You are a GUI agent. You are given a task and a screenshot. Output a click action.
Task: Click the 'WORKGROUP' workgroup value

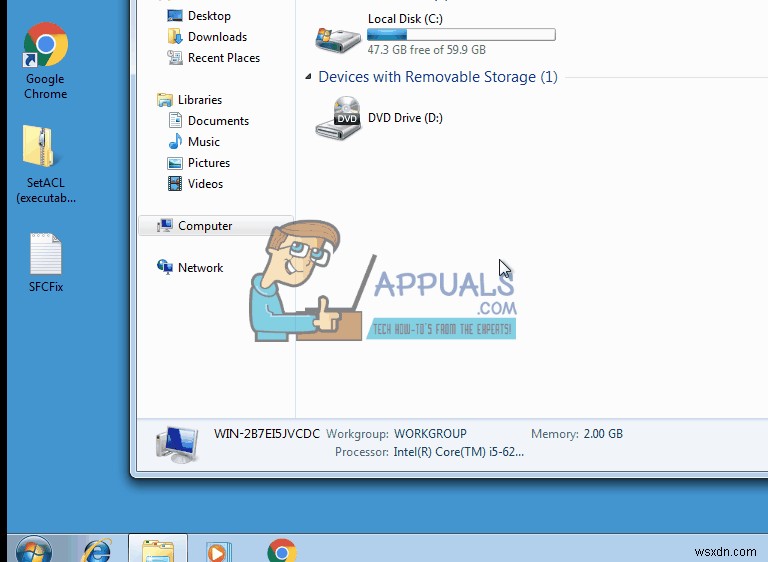point(431,434)
